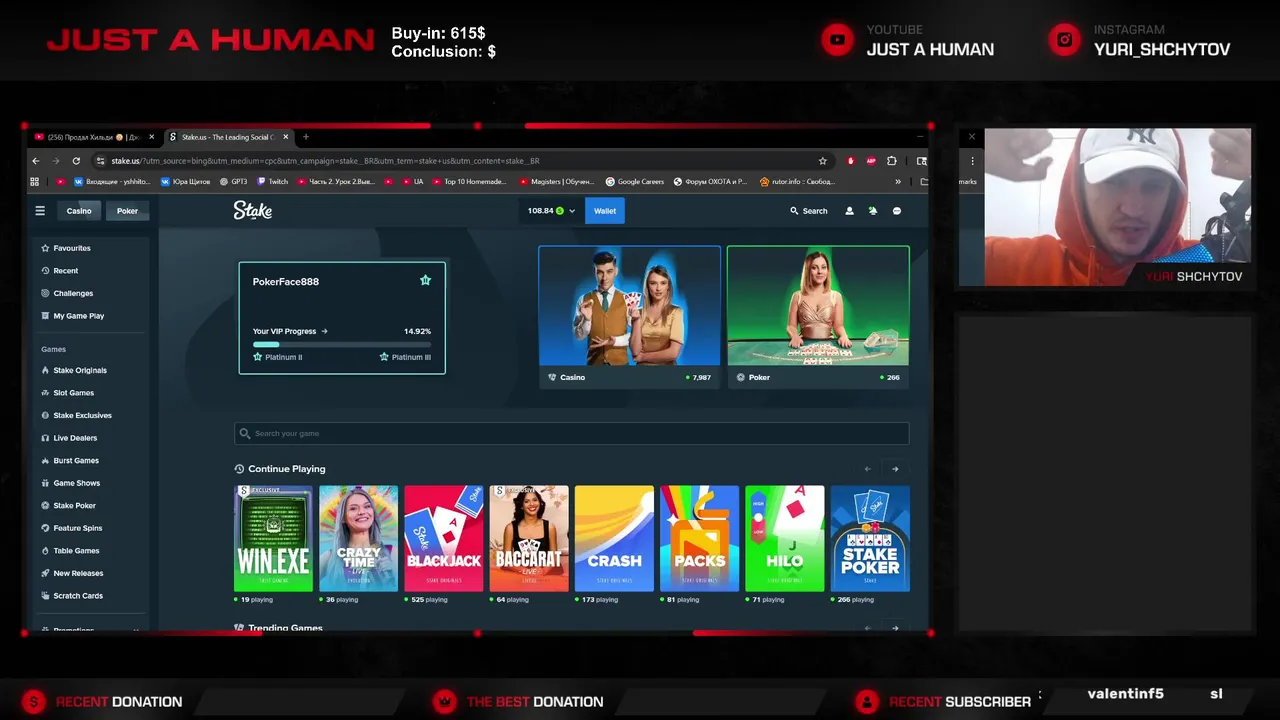Open Live Dealers category
1280x720 pixels.
click(75, 438)
